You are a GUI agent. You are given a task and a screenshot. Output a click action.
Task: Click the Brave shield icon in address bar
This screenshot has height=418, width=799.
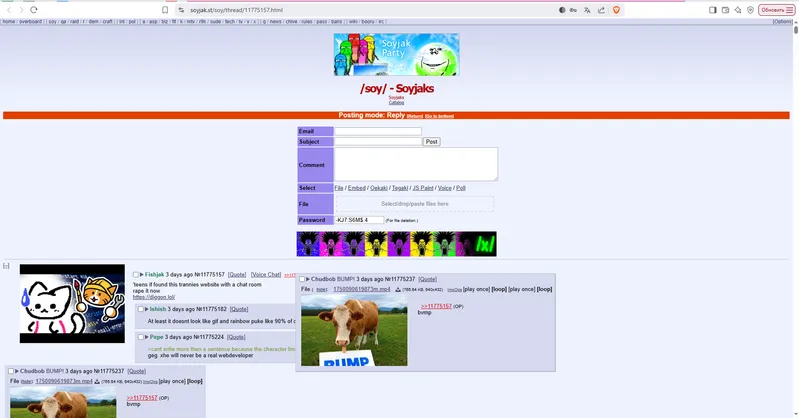click(615, 9)
